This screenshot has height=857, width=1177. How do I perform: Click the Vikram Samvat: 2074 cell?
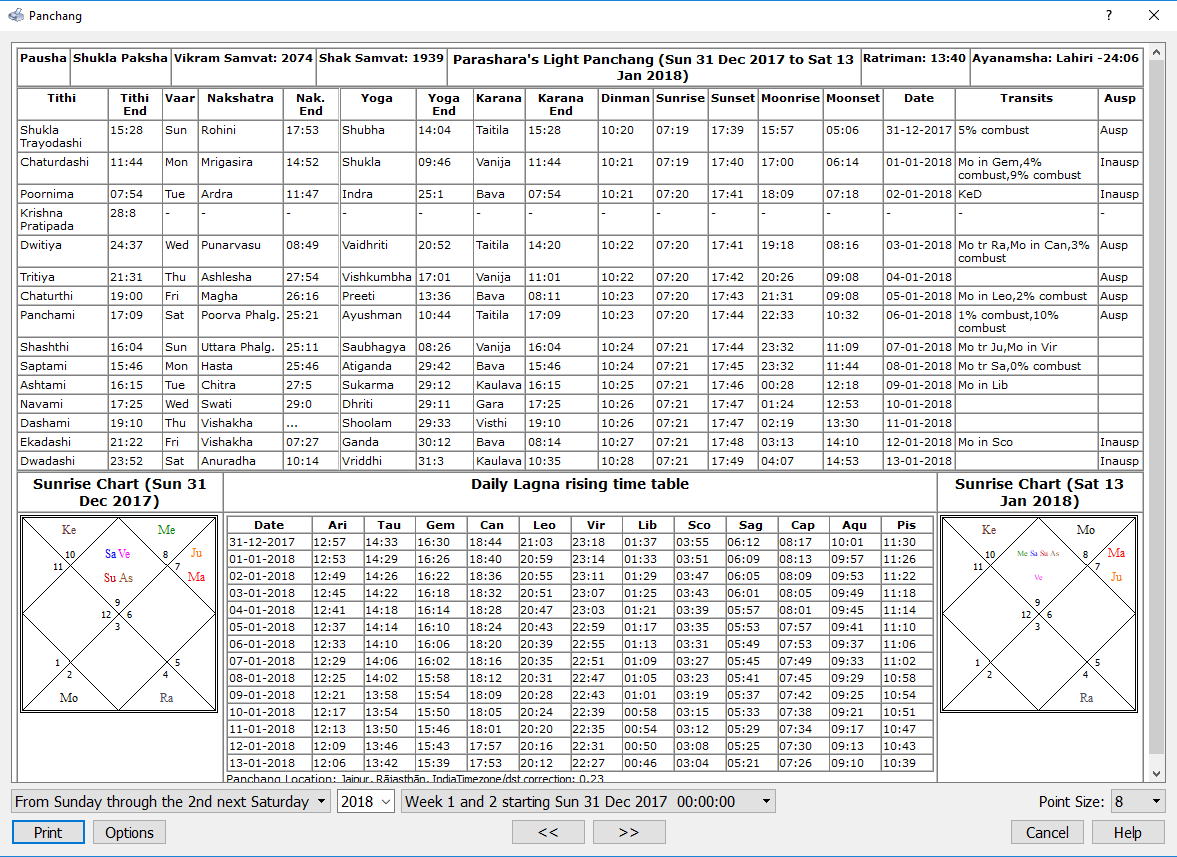point(243,67)
